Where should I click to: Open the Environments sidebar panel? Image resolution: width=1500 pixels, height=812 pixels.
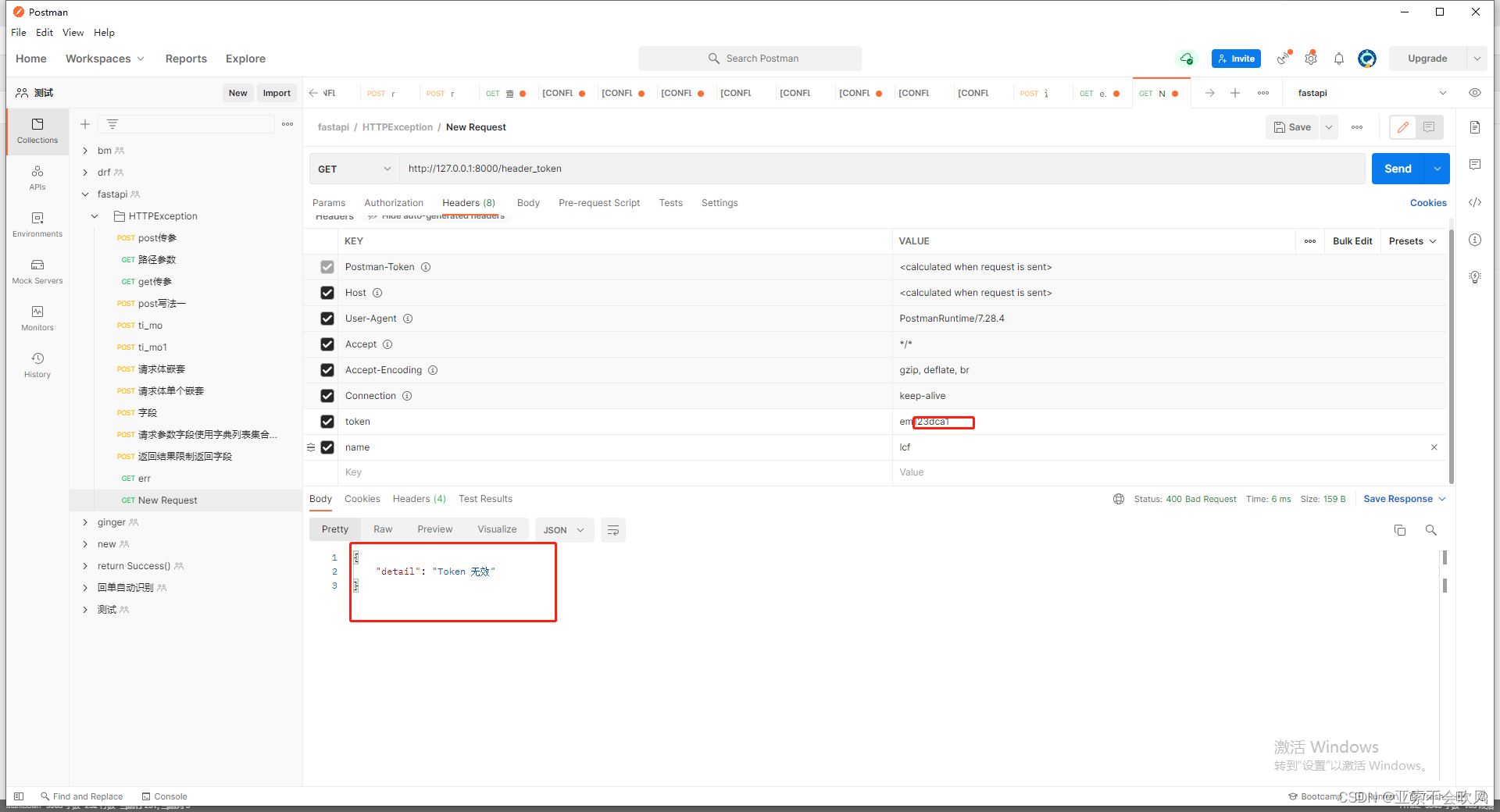37,225
